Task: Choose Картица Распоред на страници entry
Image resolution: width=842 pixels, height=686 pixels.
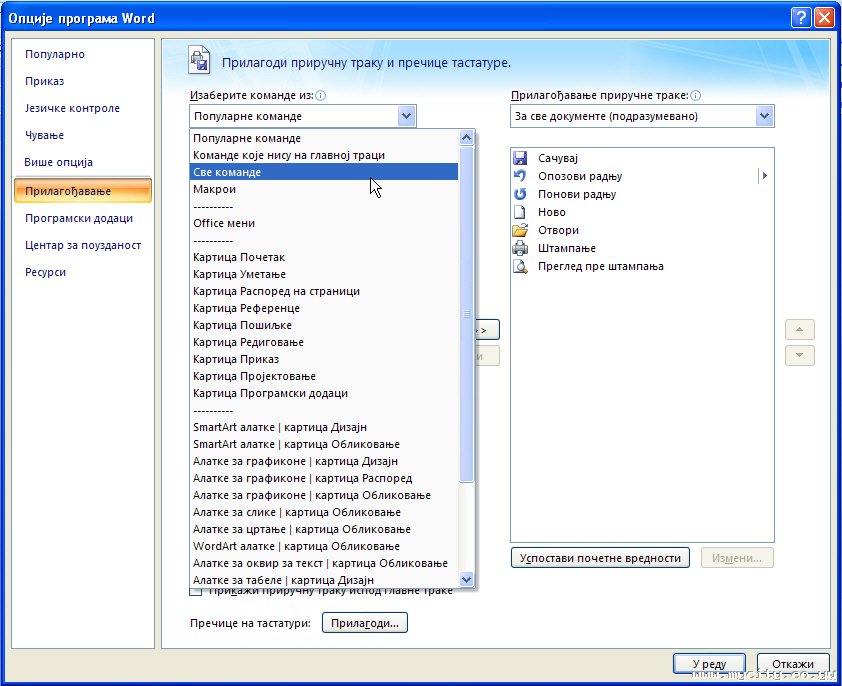Action: (x=324, y=291)
